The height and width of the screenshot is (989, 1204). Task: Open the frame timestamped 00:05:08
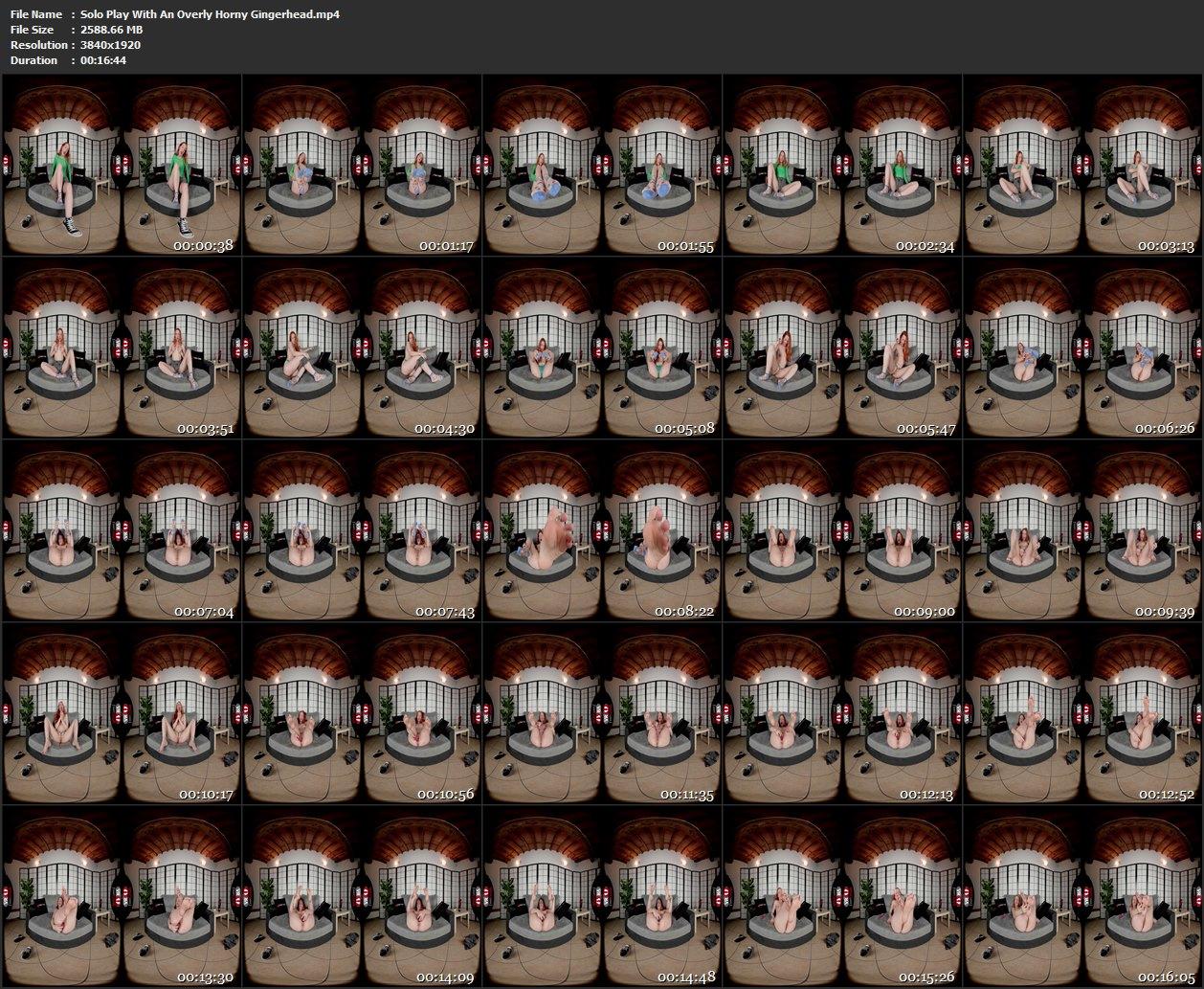tap(602, 348)
